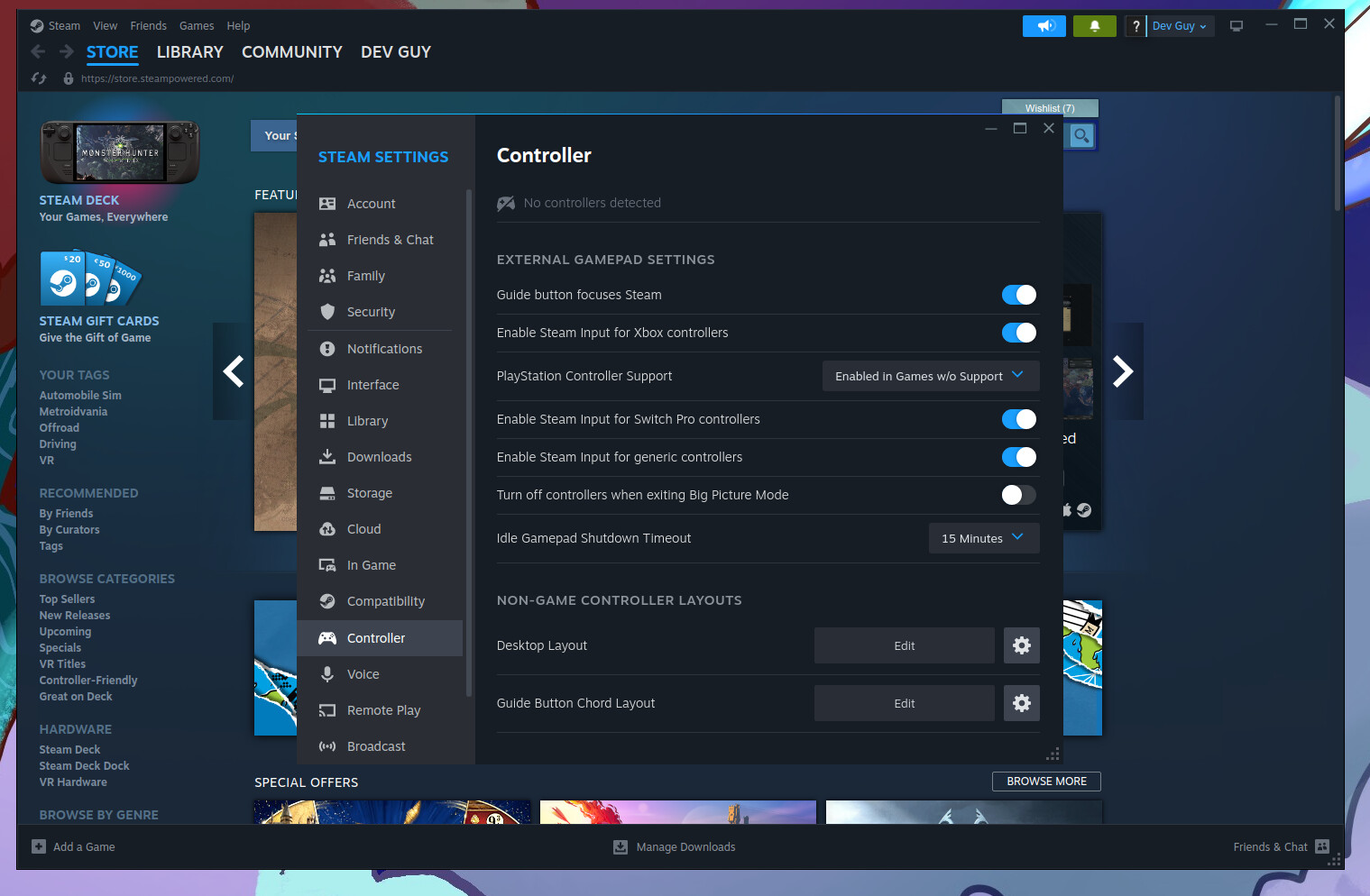Open the Help menu
1370x896 pixels.
[238, 26]
